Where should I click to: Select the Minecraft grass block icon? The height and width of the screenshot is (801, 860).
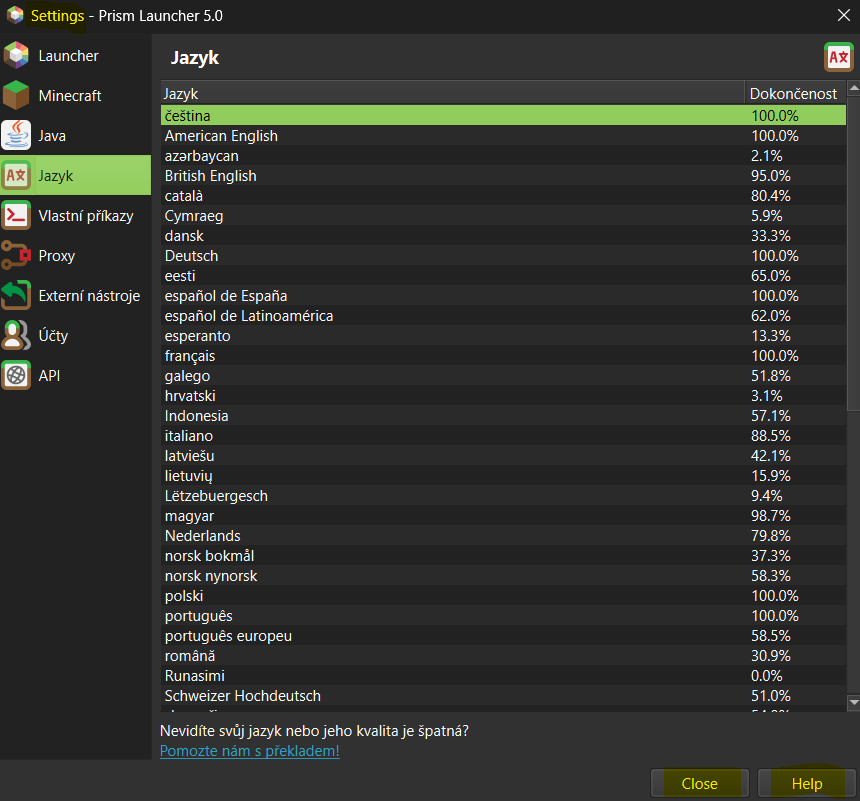pos(18,95)
